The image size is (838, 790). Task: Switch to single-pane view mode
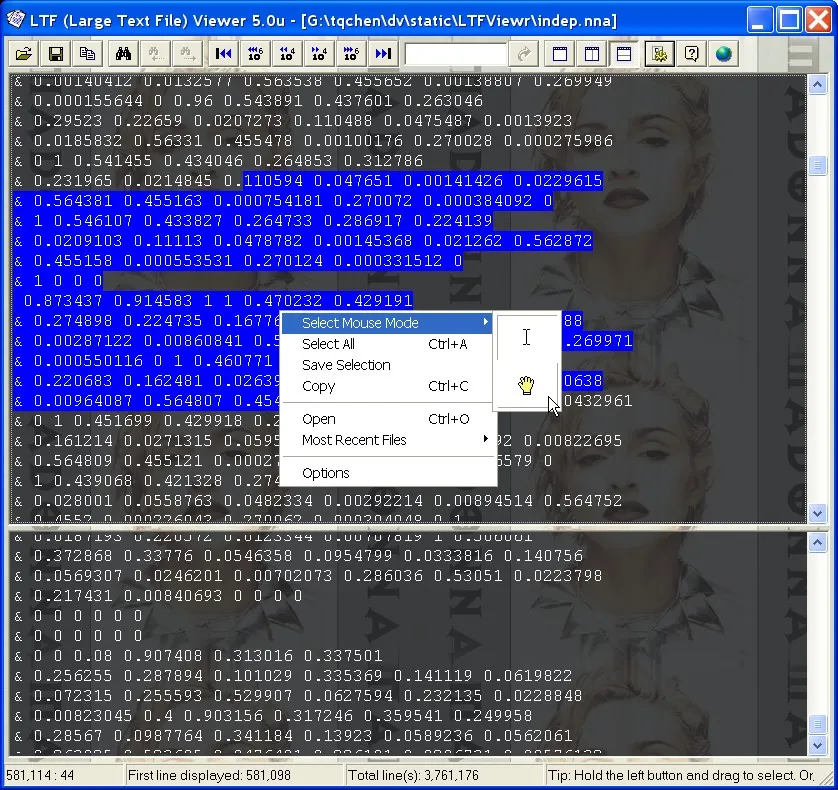[559, 54]
